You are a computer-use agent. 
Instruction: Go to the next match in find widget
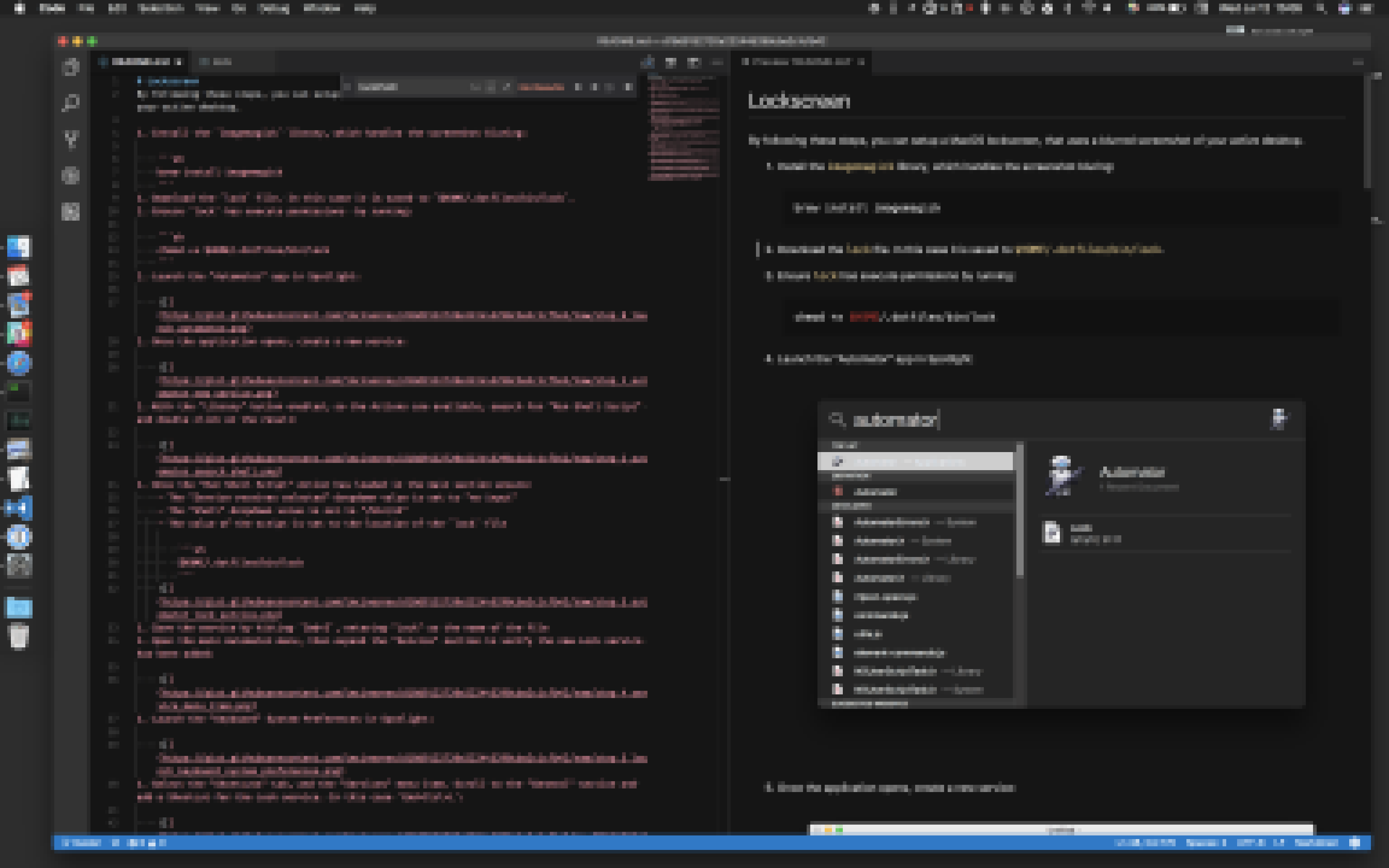tap(594, 87)
